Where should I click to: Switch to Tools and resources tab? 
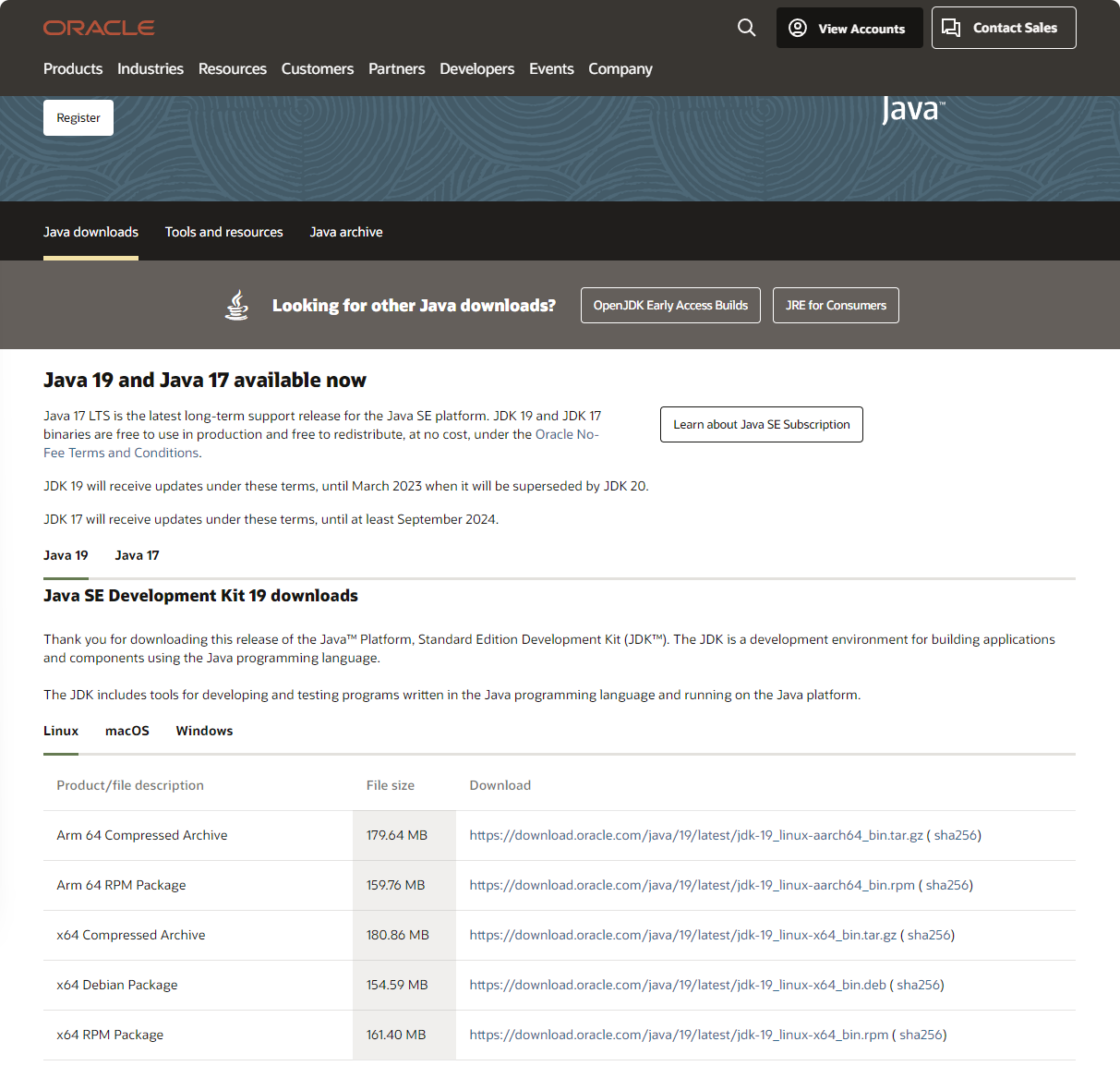(x=224, y=232)
